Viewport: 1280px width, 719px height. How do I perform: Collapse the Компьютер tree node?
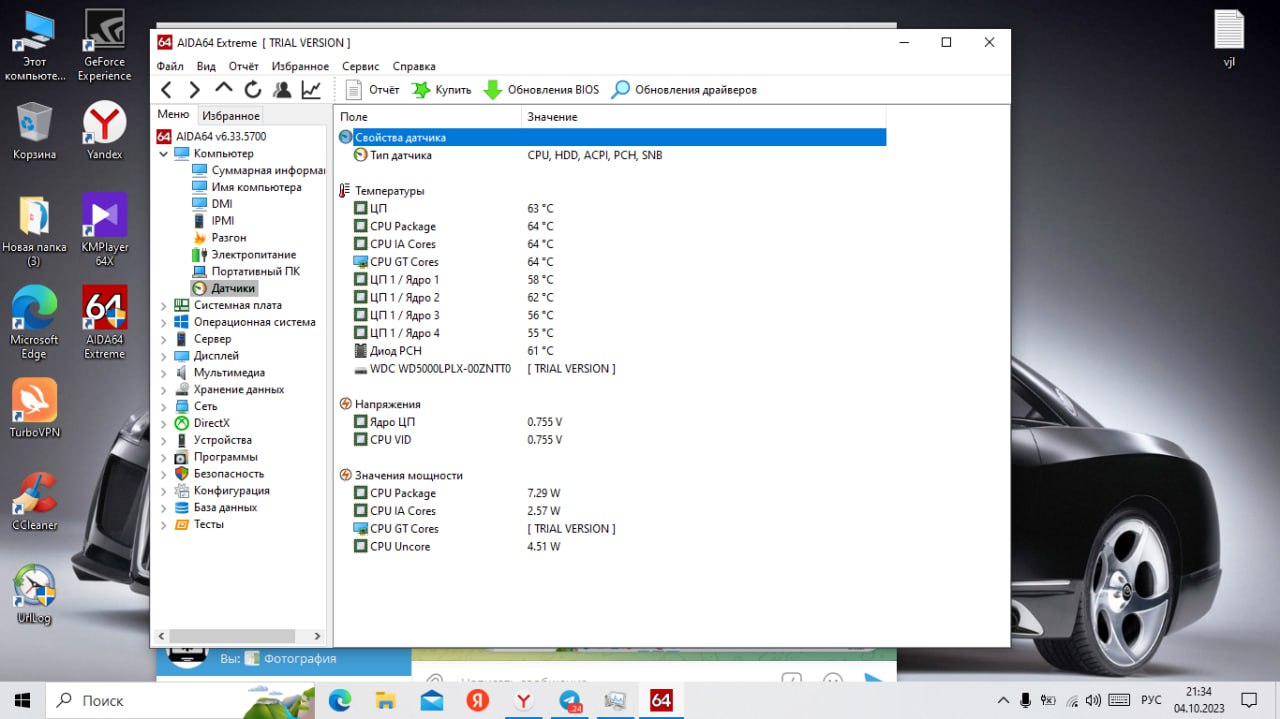click(164, 154)
